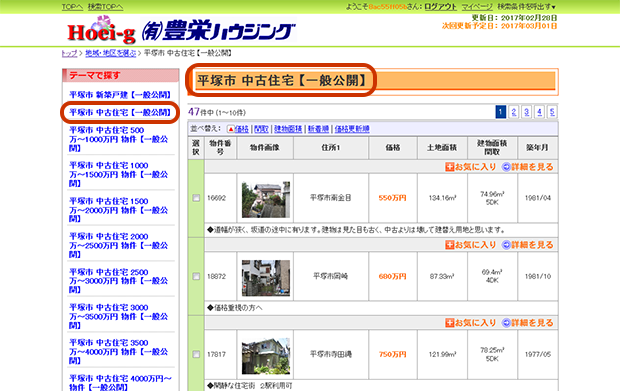The height and width of the screenshot is (391, 620).
Task: Click the 価格 column header
Action: 393,147
